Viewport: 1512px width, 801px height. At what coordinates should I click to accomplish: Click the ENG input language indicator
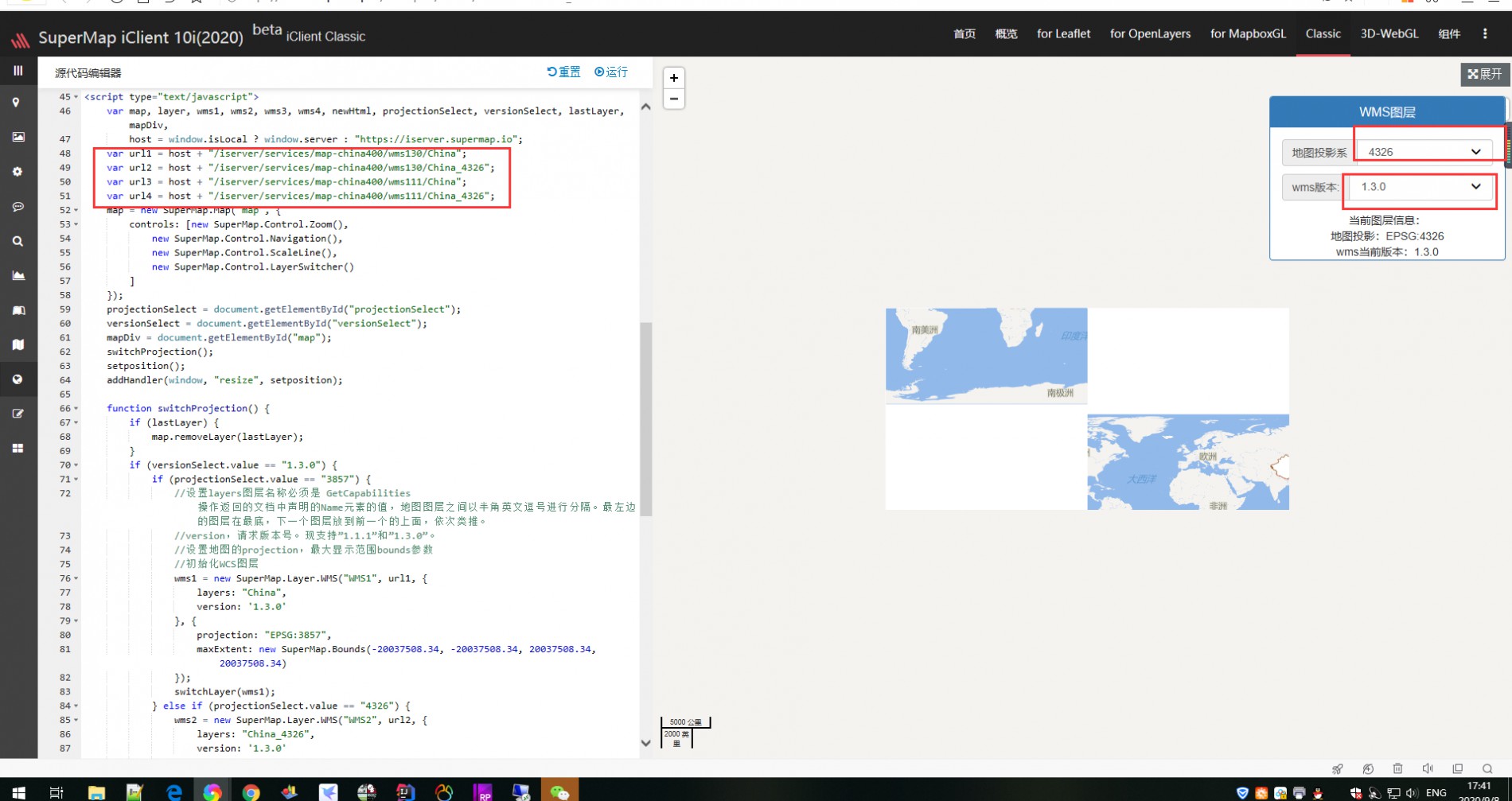point(1436,792)
